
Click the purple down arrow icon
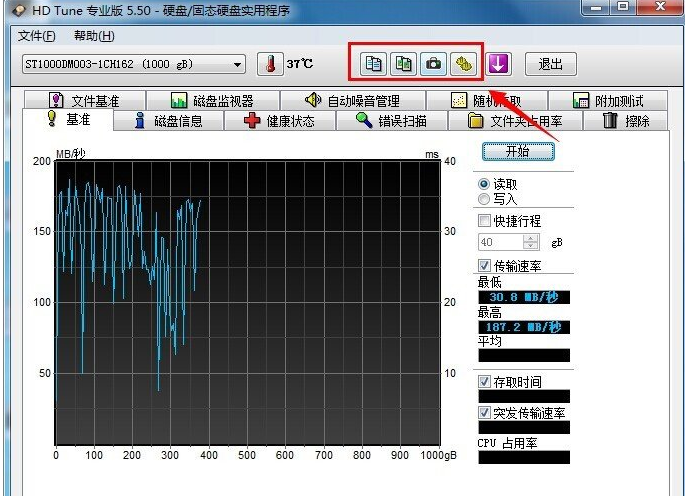[499, 64]
